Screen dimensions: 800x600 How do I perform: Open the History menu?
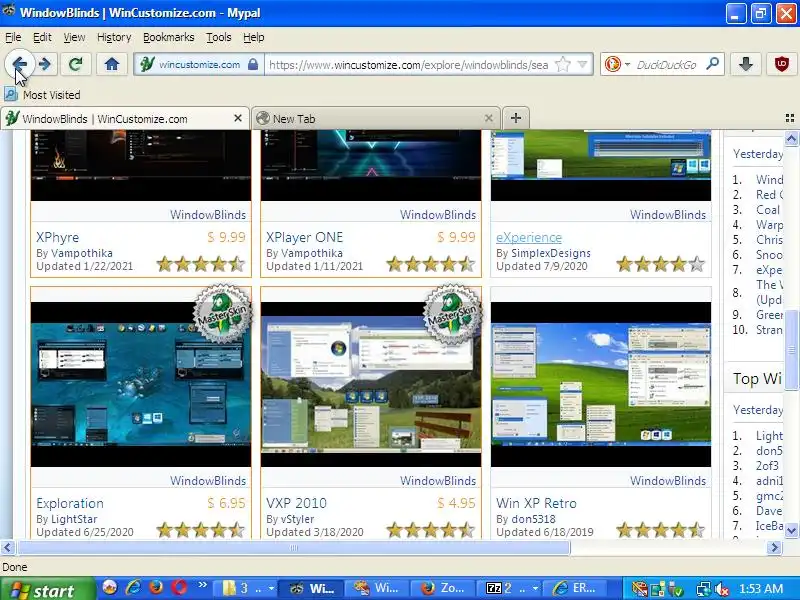(114, 37)
